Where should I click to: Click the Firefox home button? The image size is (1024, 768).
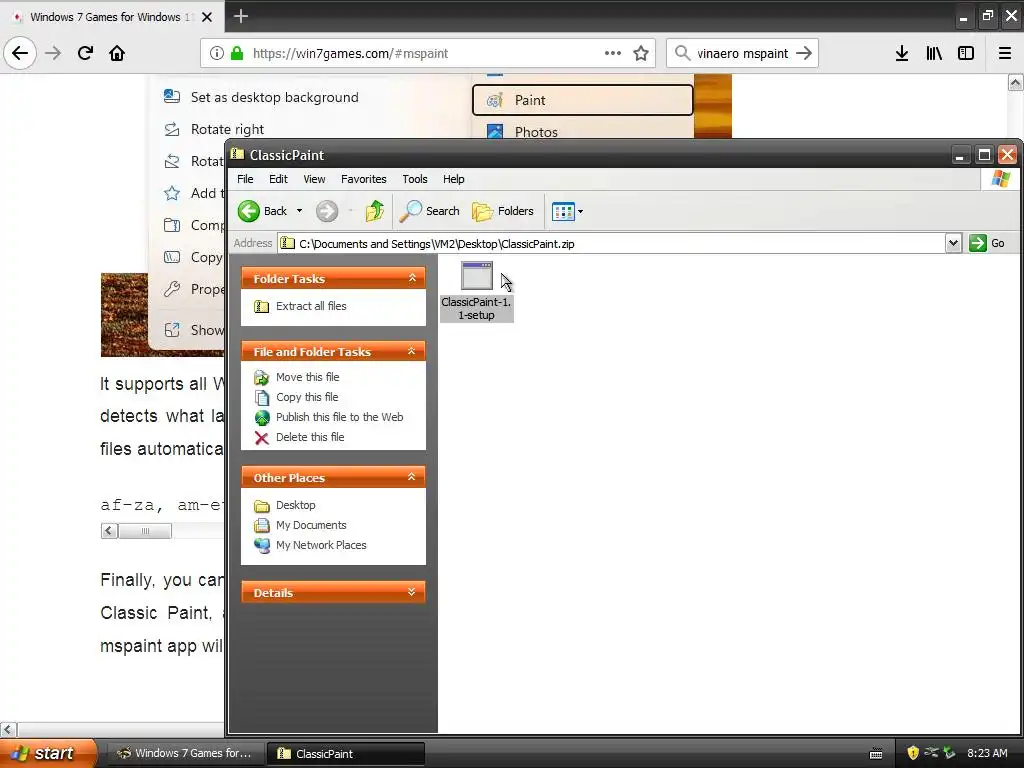pyautogui.click(x=117, y=53)
